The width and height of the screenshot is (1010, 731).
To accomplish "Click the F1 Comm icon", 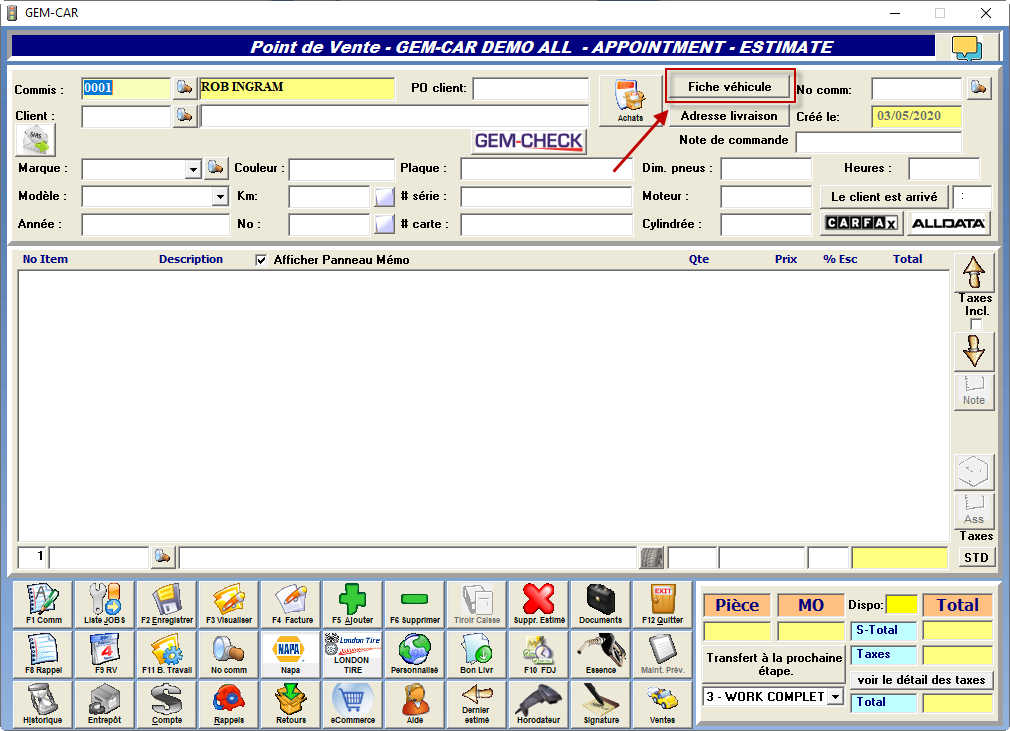I will (x=43, y=604).
